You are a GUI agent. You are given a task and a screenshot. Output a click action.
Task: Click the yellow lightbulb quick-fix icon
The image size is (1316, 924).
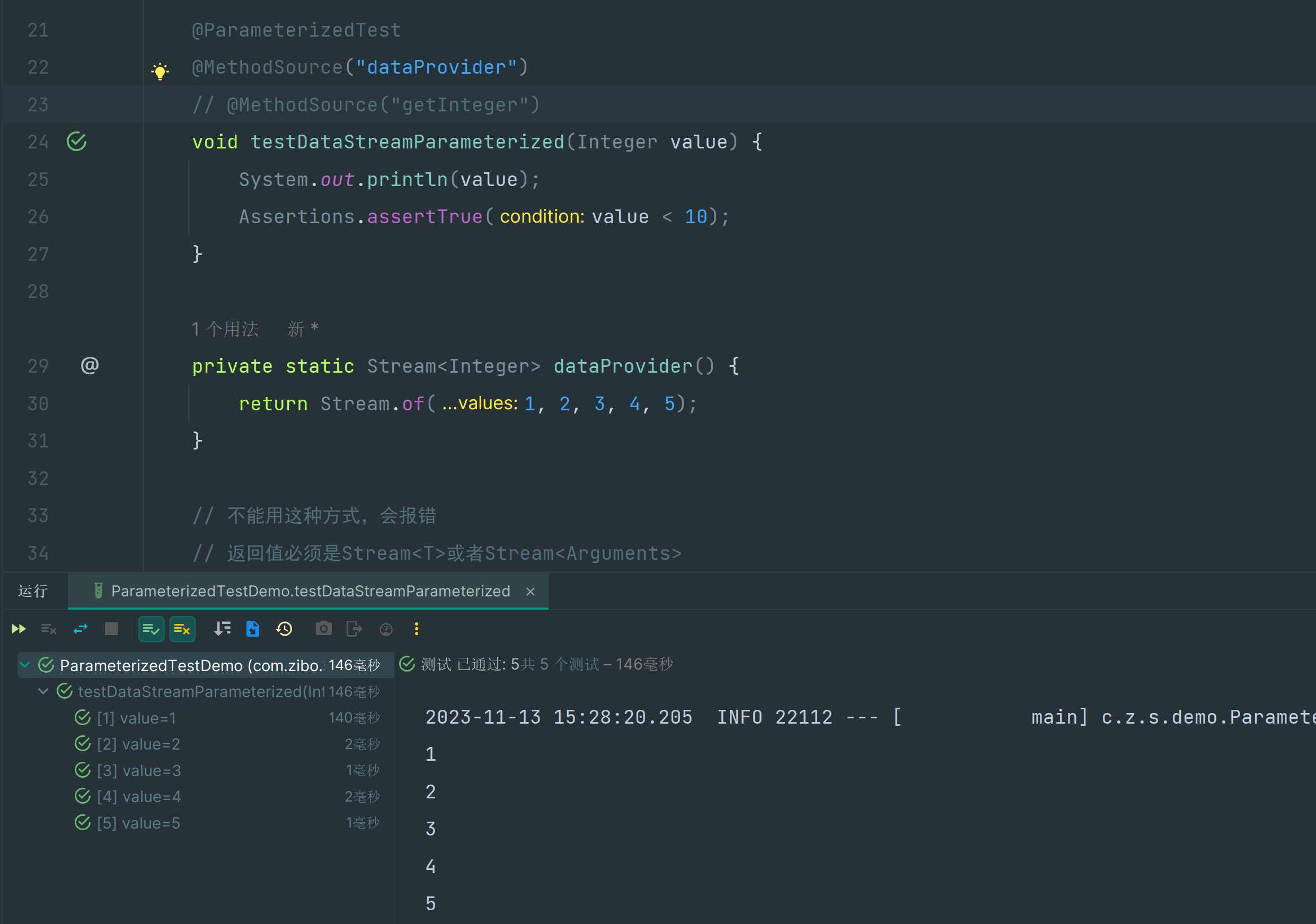(x=160, y=71)
